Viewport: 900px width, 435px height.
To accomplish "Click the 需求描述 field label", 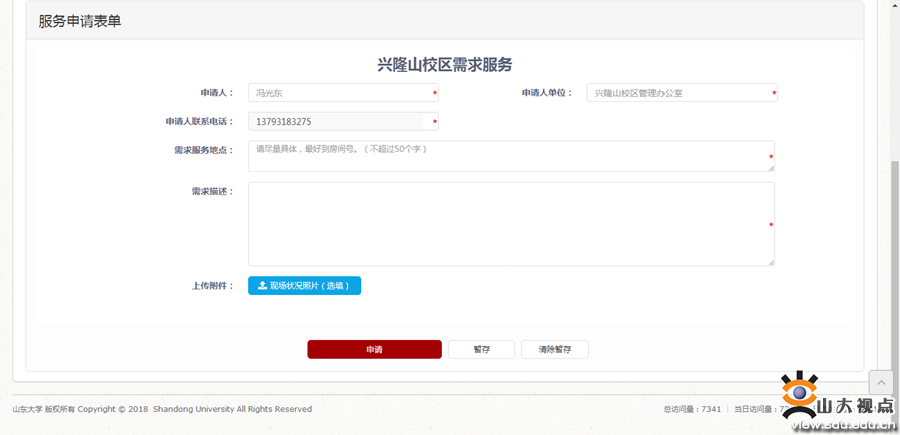I will coord(212,191).
